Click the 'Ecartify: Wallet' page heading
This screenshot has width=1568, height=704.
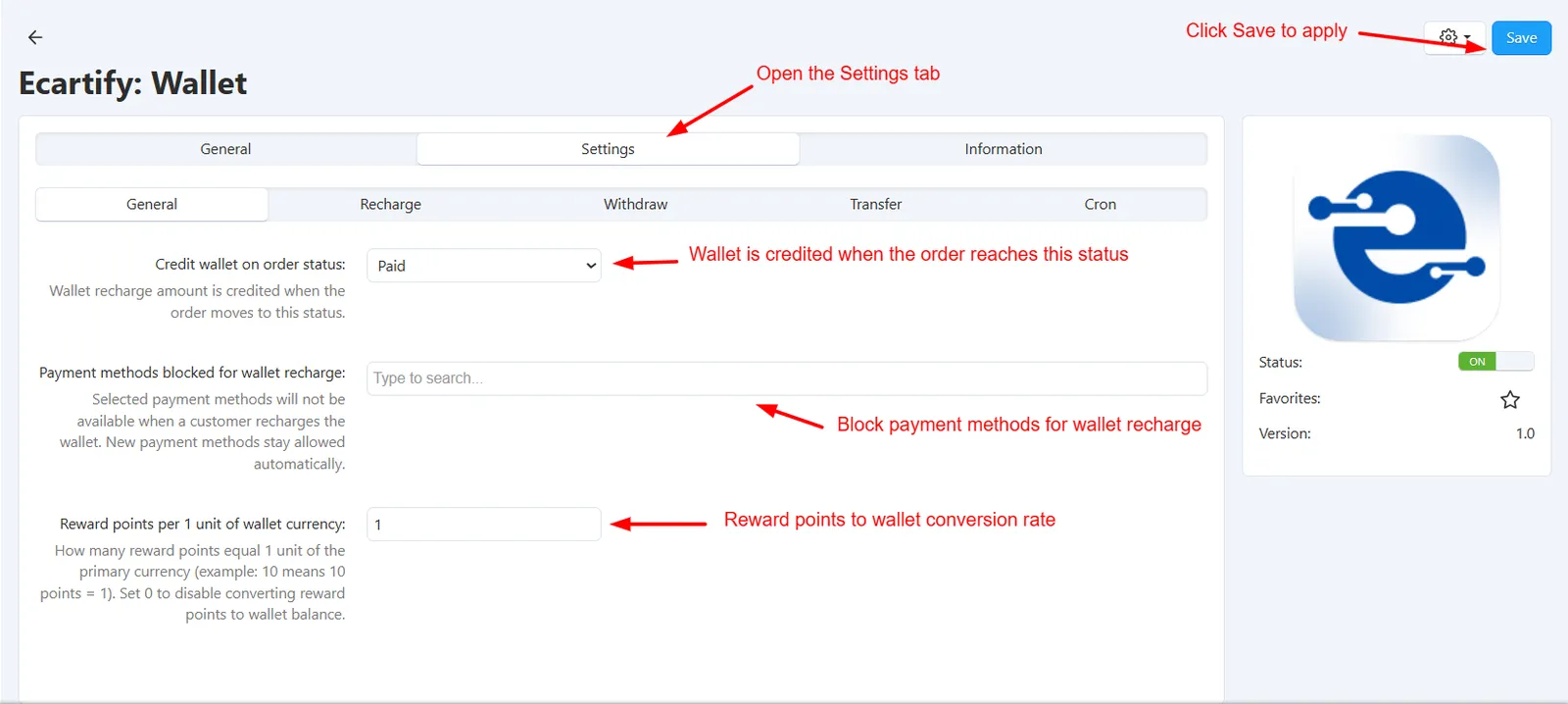click(x=133, y=83)
